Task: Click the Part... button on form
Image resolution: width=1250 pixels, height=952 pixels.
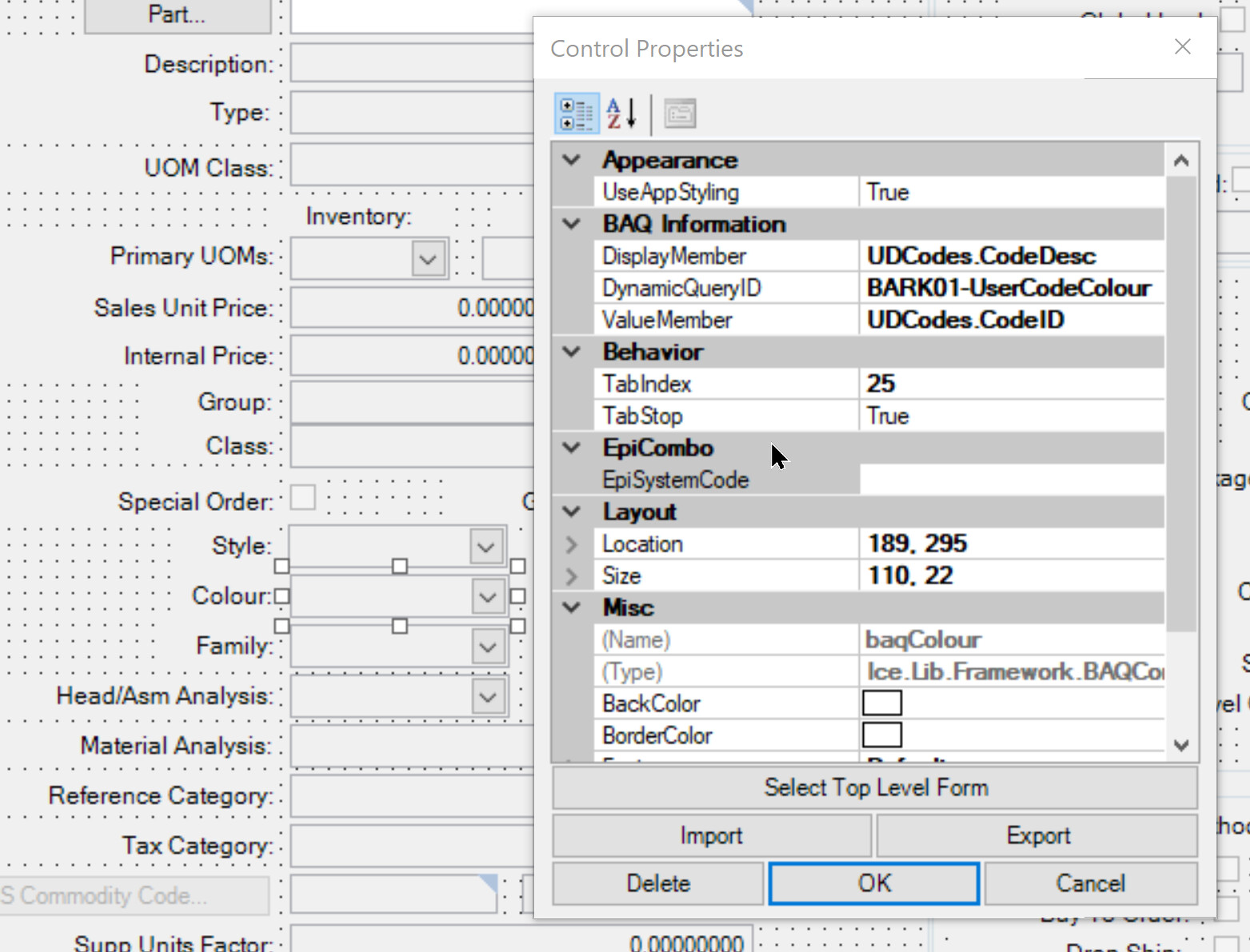Action: click(x=178, y=15)
